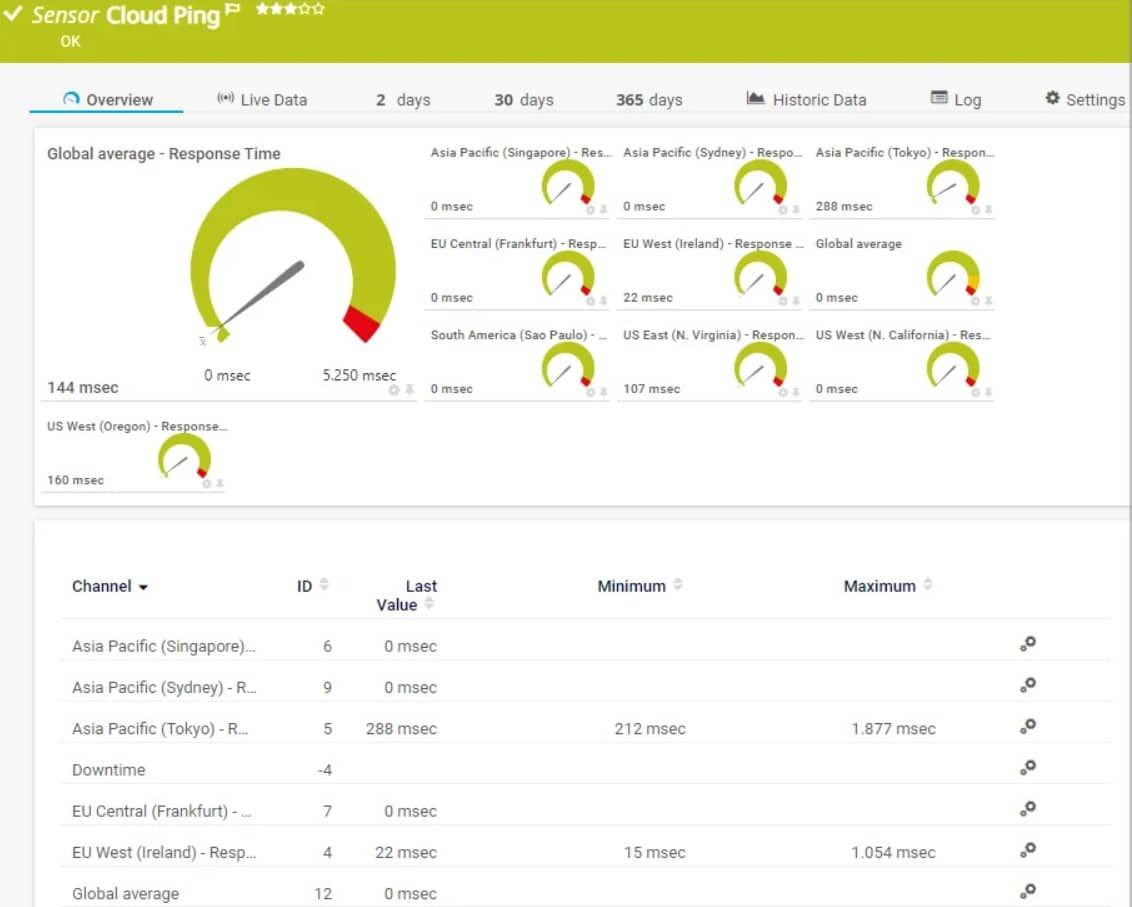The image size is (1132, 907).
Task: Sort table by ID column
Action: pos(324,584)
